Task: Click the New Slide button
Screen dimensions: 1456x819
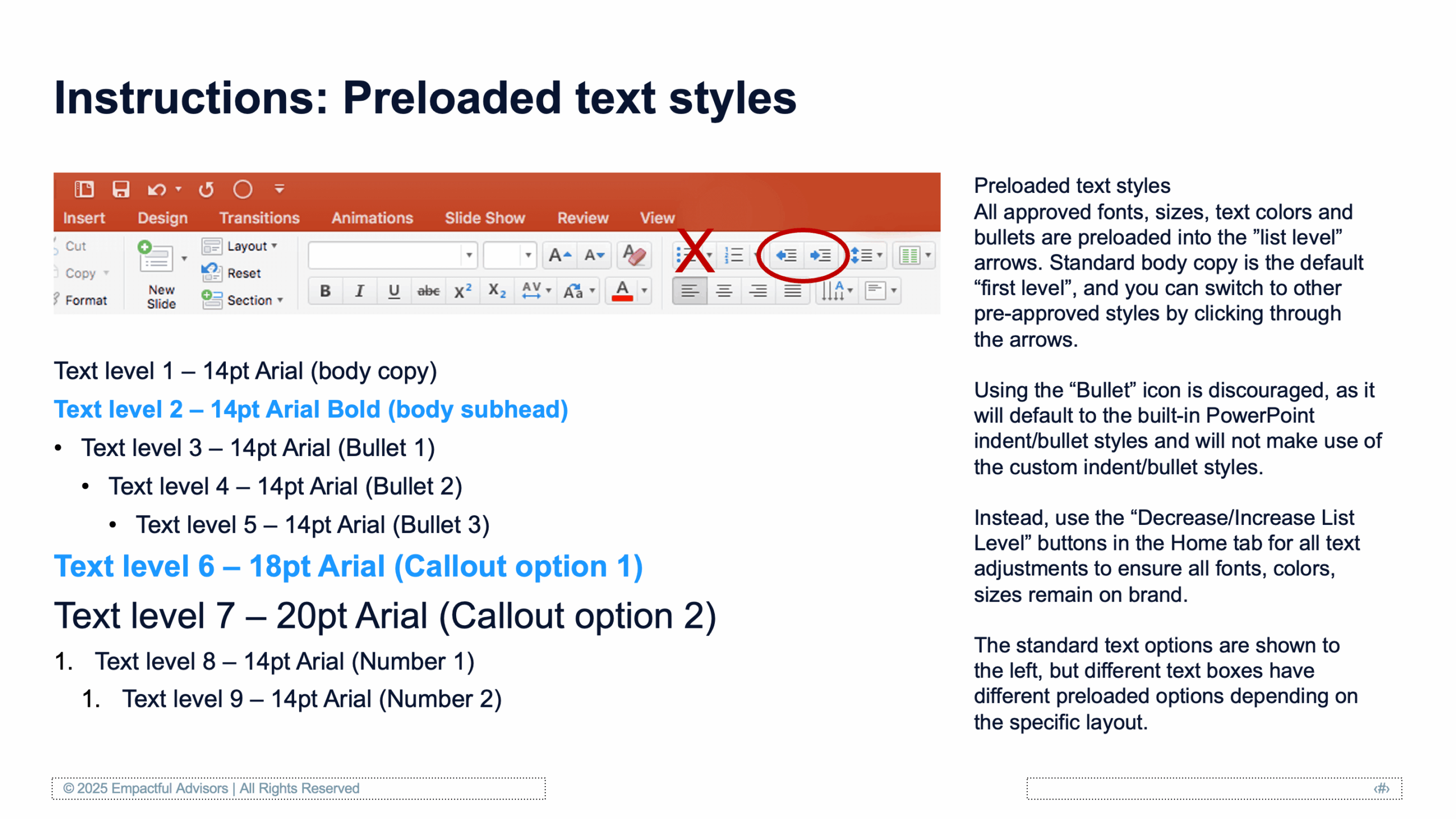Action: pyautogui.click(x=156, y=259)
